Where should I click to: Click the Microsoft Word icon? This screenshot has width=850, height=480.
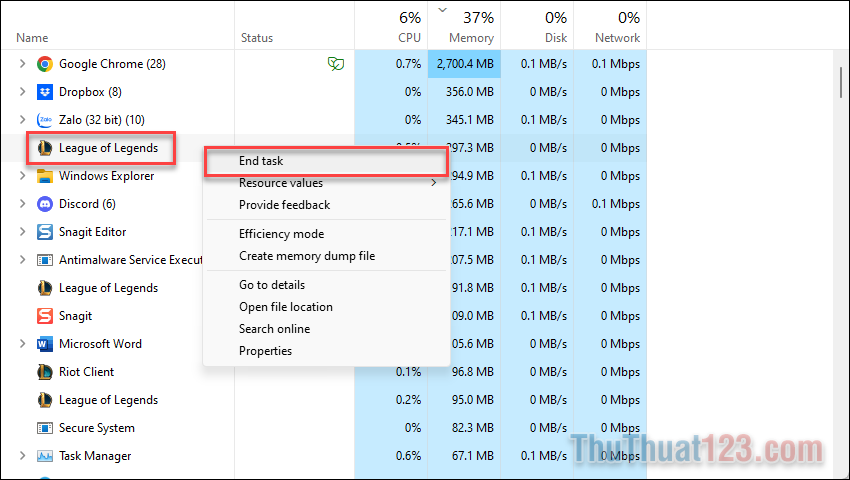point(45,344)
